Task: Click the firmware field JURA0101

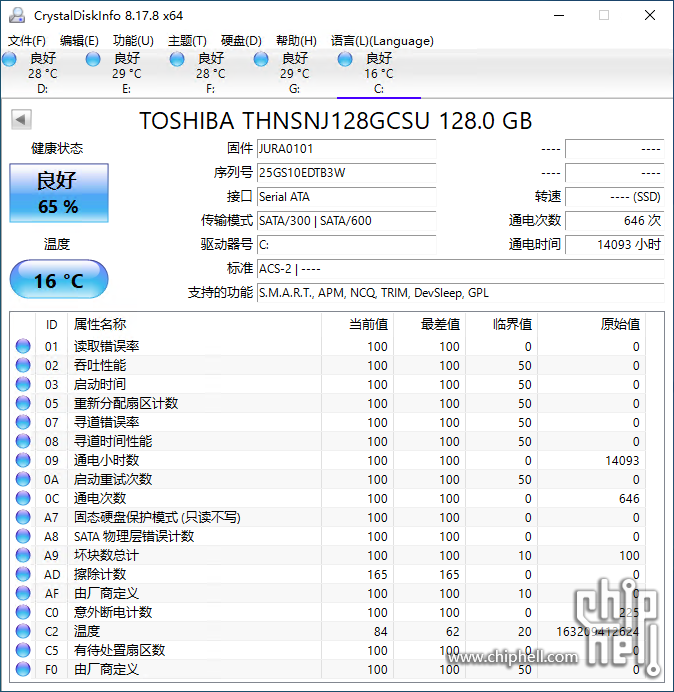Action: [x=346, y=149]
